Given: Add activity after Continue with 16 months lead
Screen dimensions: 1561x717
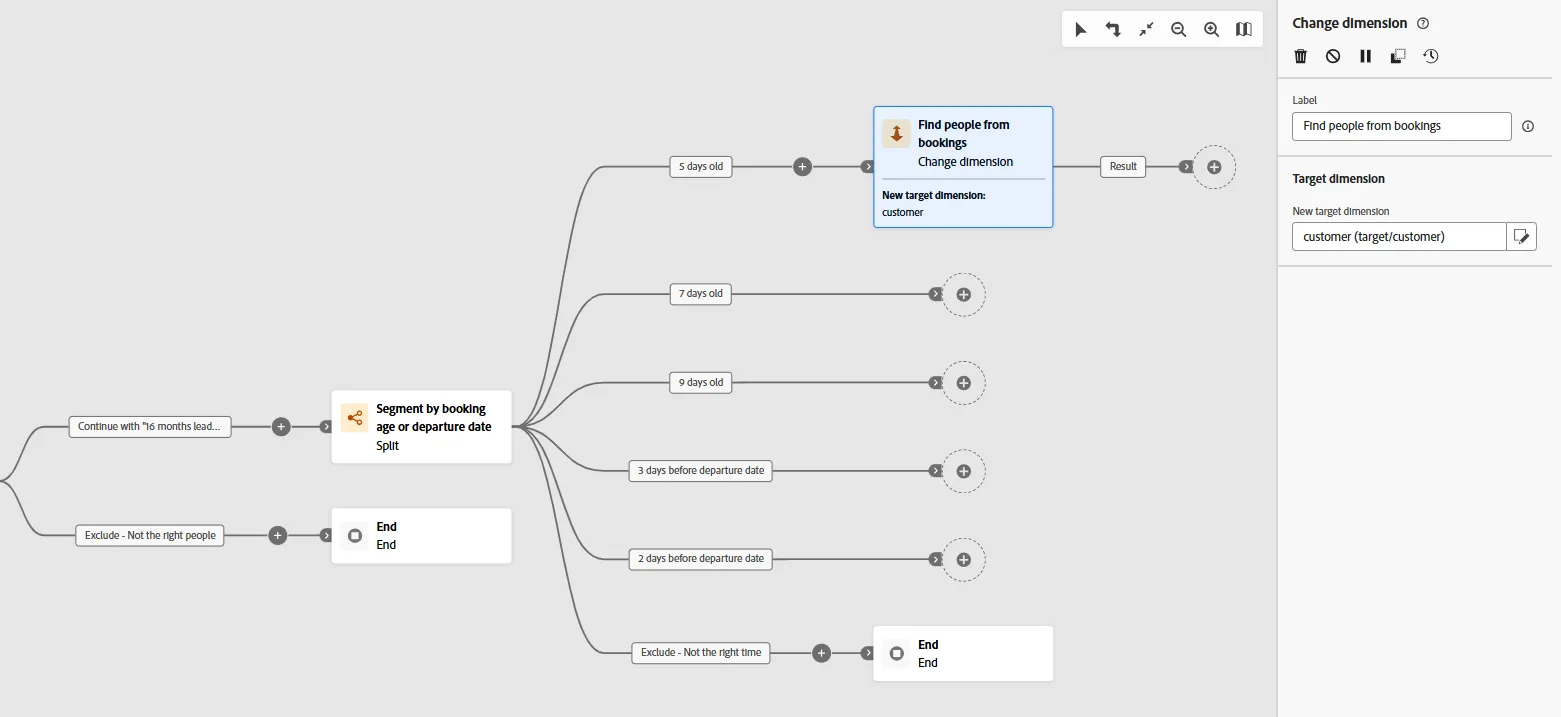Looking at the screenshot, I should coord(281,427).
